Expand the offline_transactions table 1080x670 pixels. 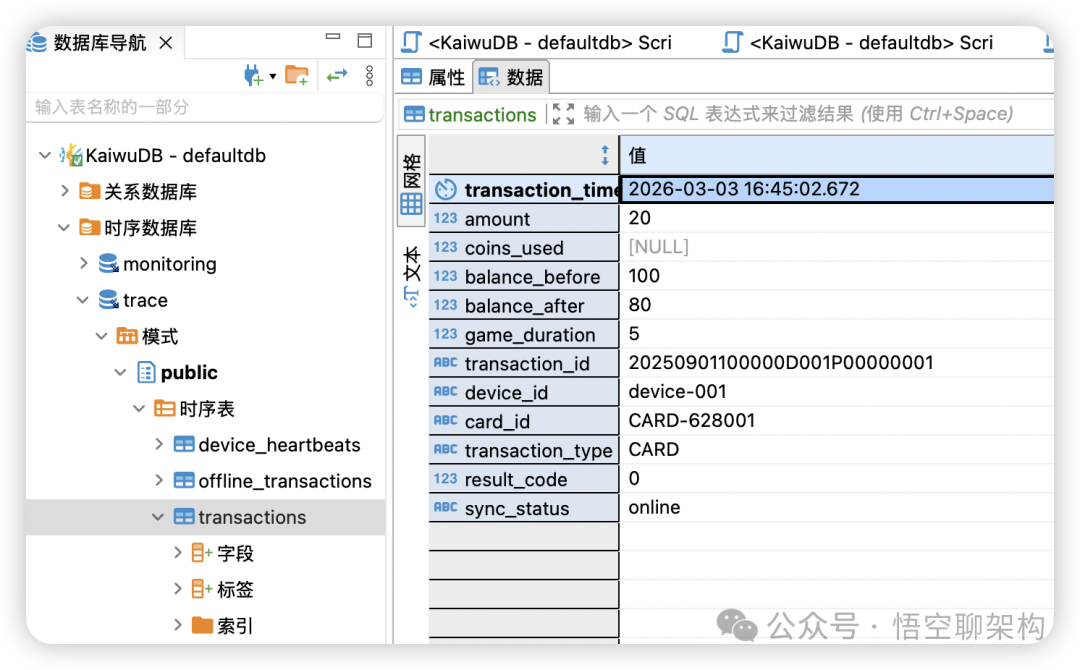point(158,480)
